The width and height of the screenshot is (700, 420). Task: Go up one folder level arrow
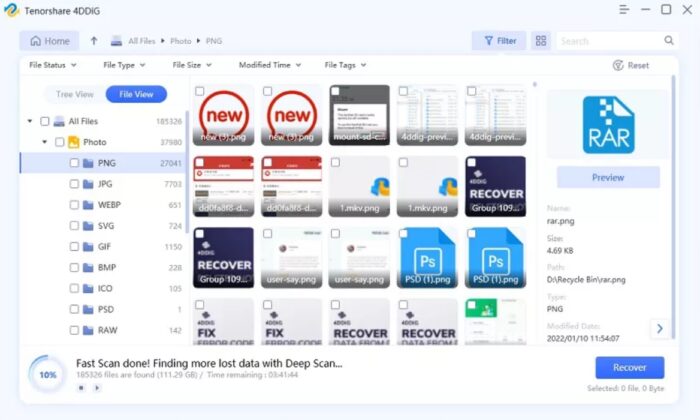[94, 41]
